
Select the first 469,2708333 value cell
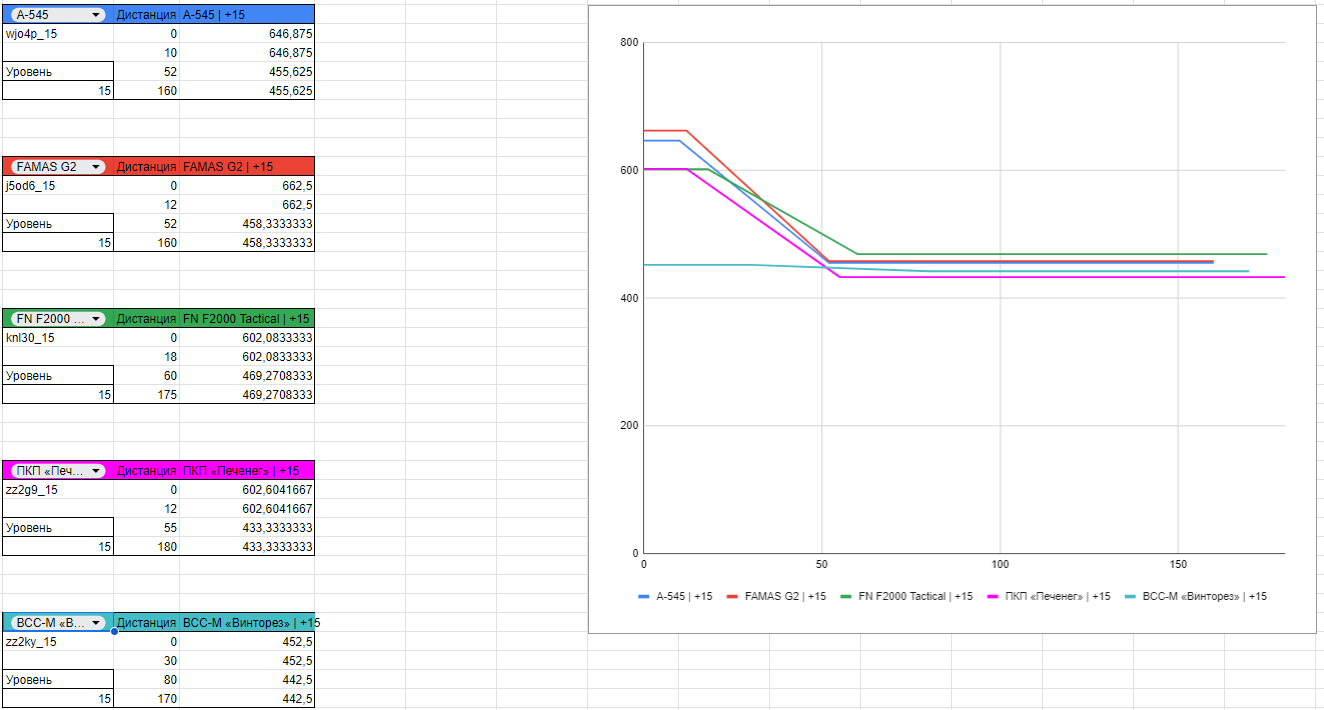(247, 376)
